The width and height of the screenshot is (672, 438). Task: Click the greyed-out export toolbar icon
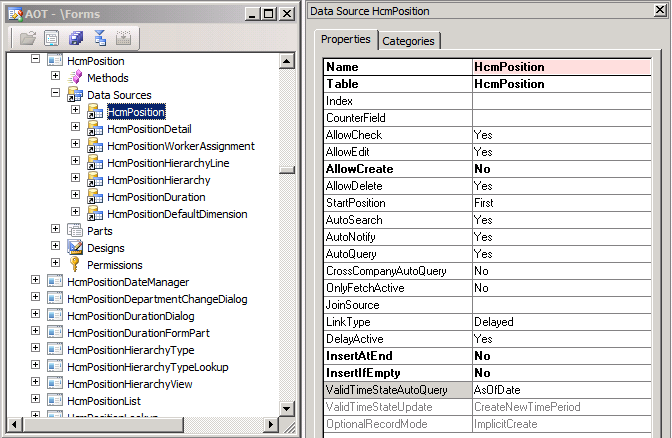point(123,39)
